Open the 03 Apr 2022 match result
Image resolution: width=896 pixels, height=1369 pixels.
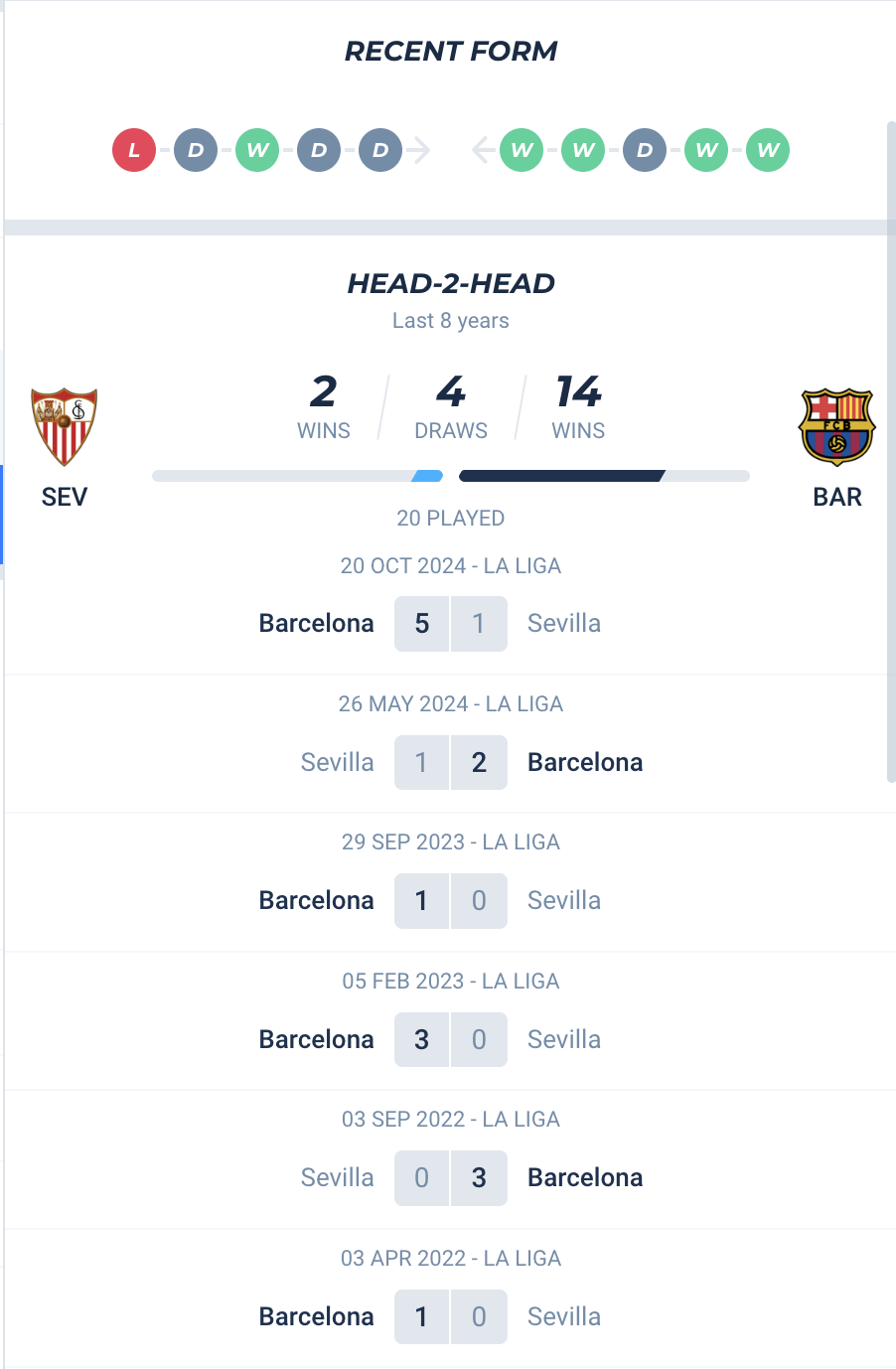coord(450,1316)
